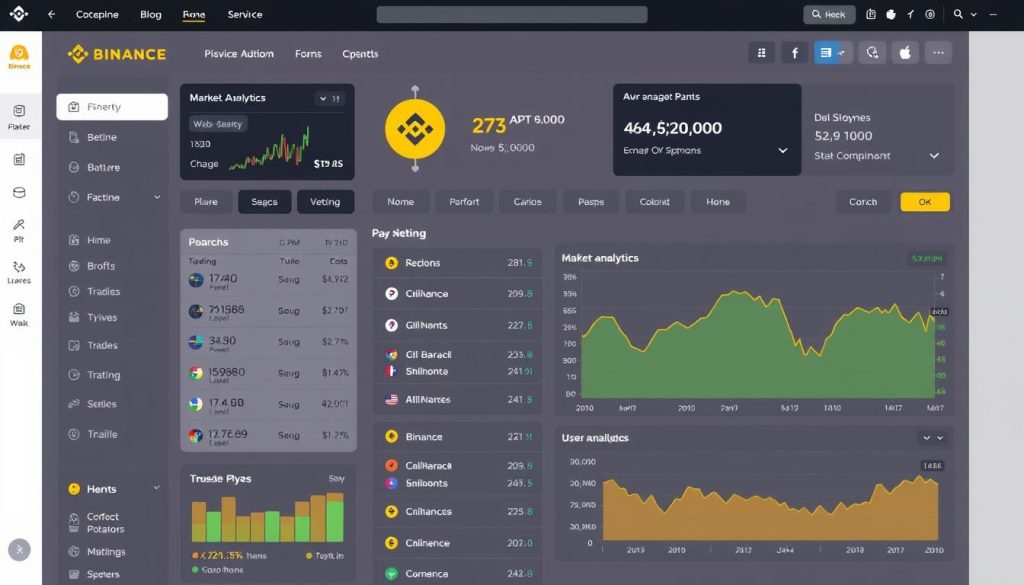Open the Cpentls menu
1024x585 pixels.
360,54
